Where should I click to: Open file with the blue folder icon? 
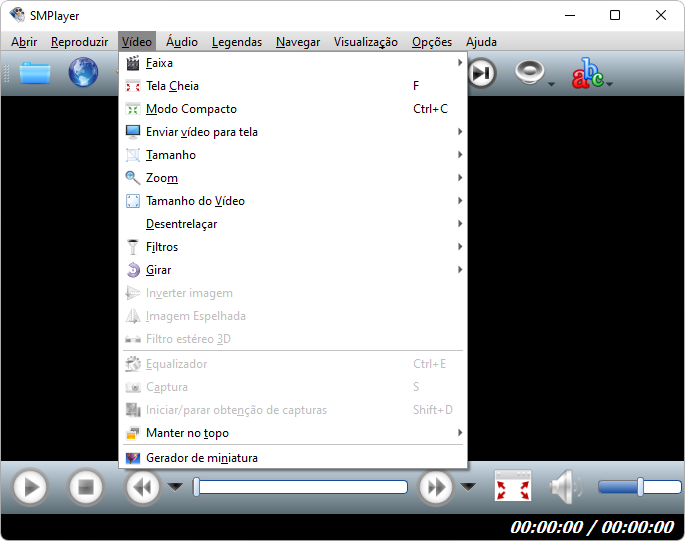[x=35, y=73]
